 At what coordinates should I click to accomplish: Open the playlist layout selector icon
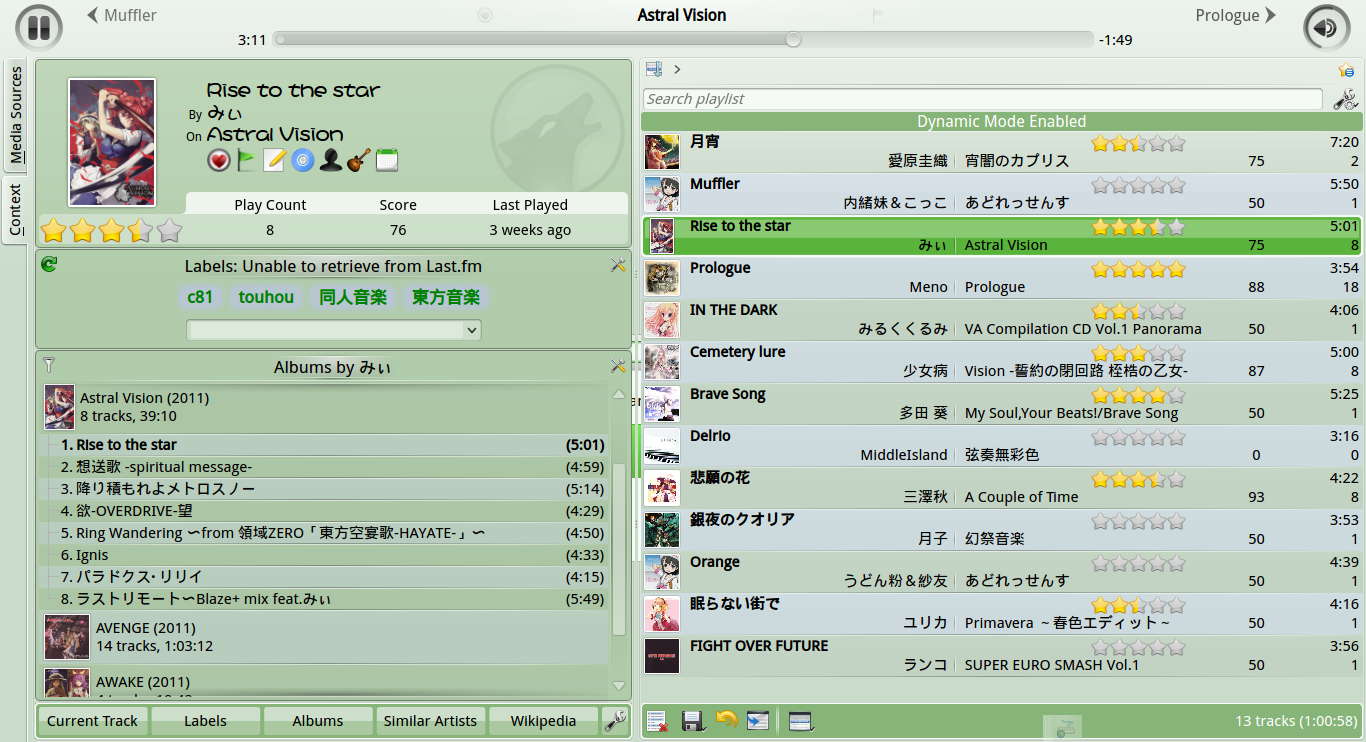[x=801, y=720]
